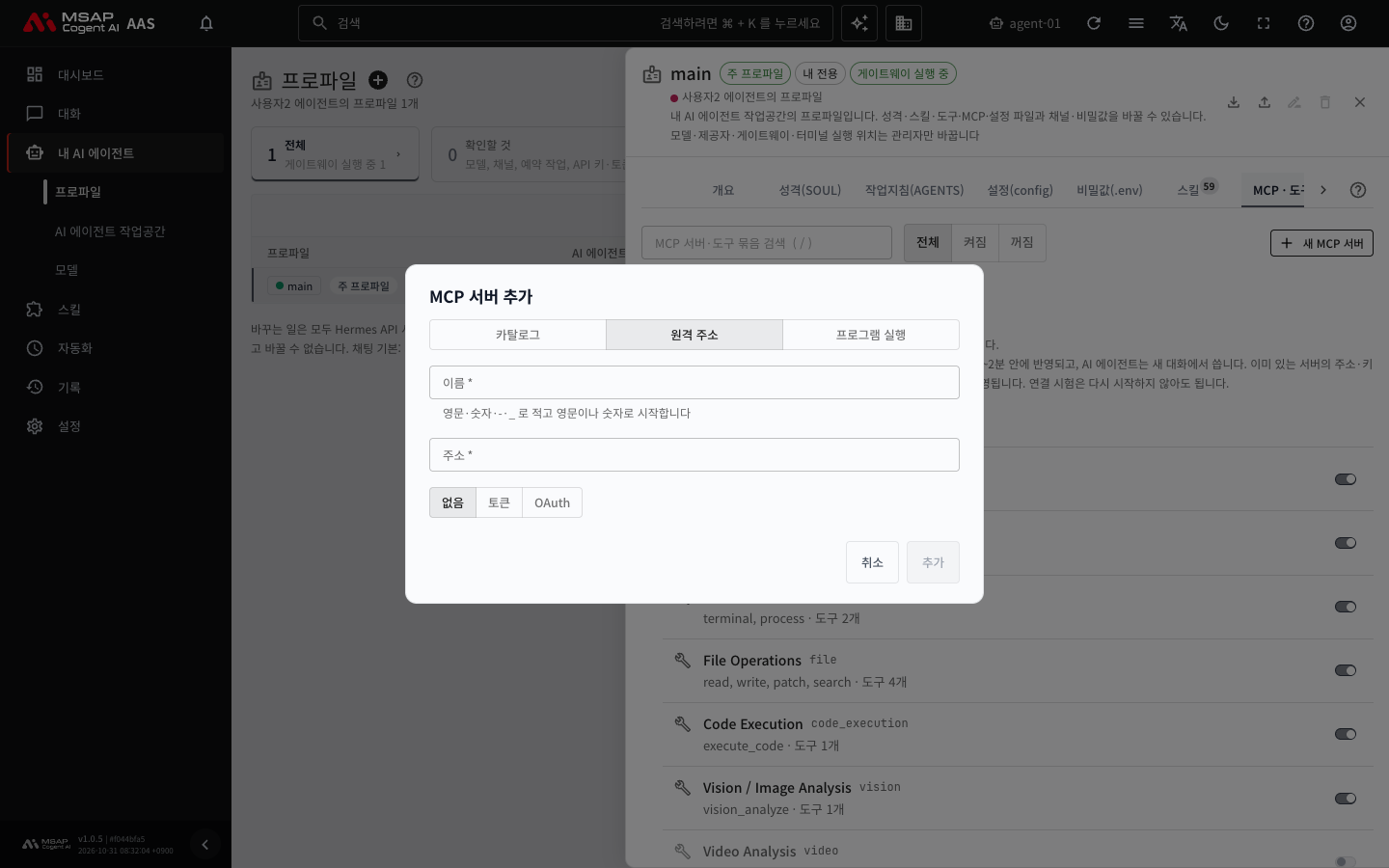Filter MCP list by 켜짐
Viewport: 1389px width, 868px height.
point(975,242)
